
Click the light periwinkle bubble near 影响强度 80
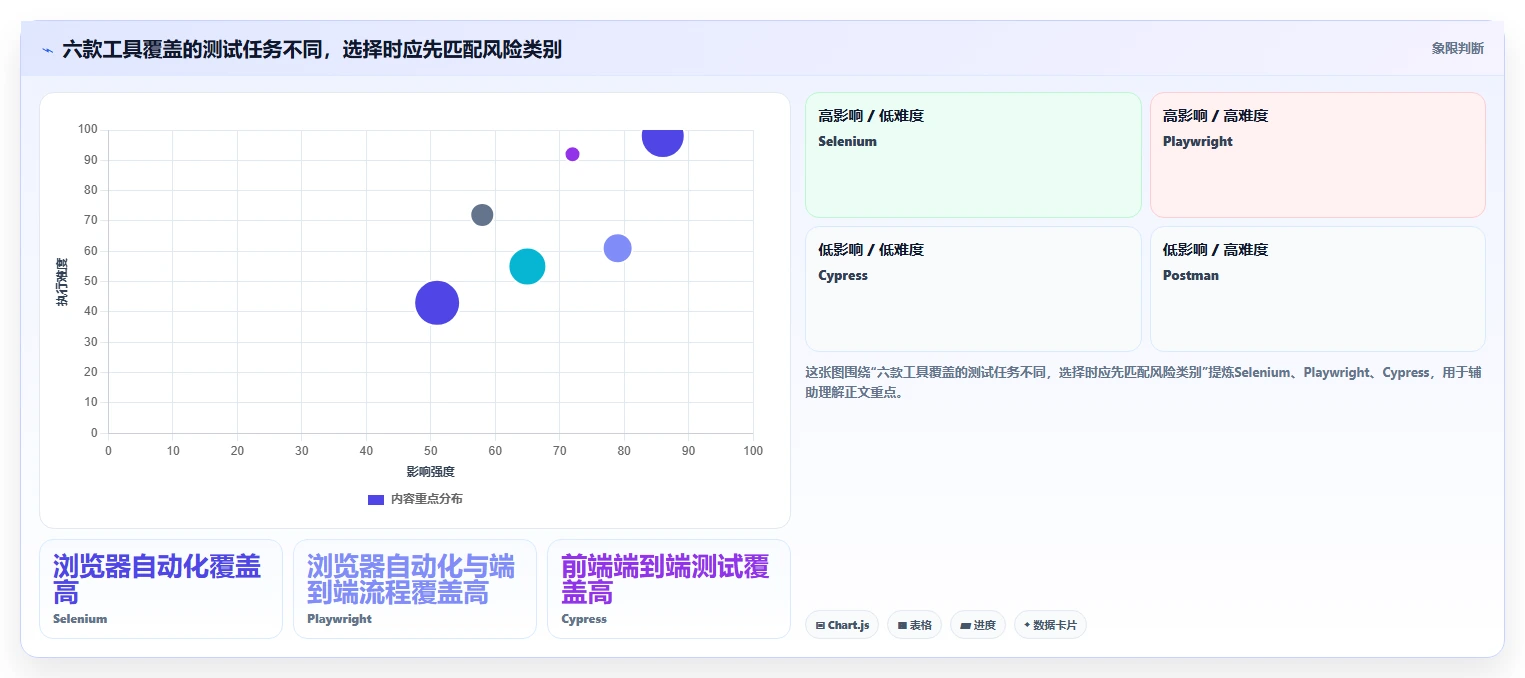(618, 248)
